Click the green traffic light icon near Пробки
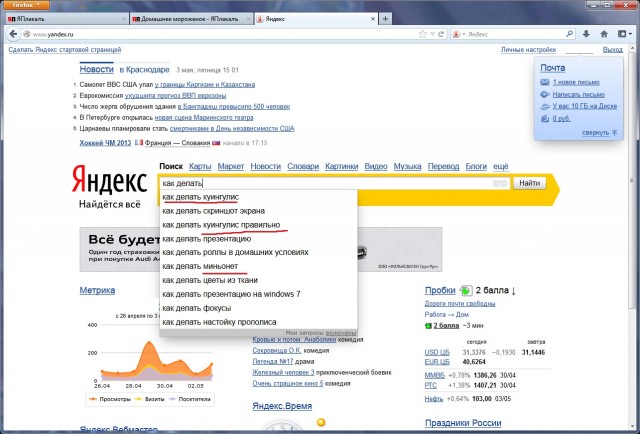 tap(465, 290)
